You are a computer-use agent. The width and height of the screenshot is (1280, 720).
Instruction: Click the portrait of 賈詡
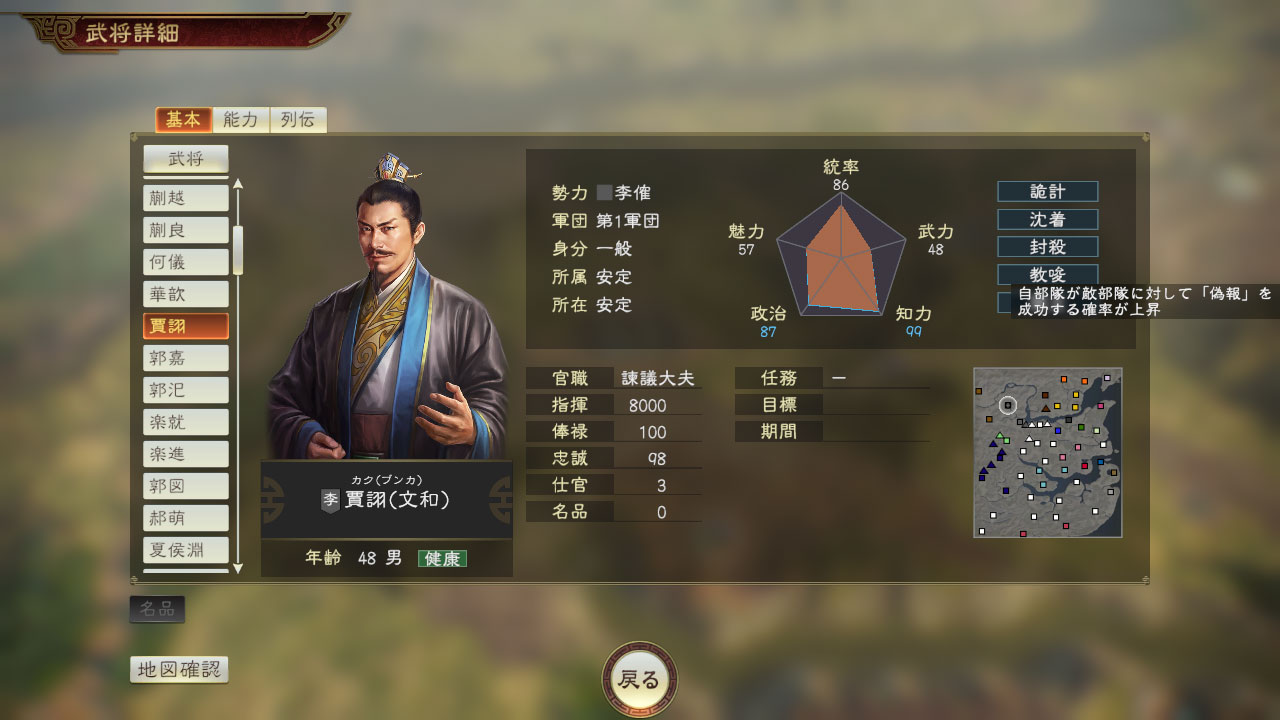[388, 308]
